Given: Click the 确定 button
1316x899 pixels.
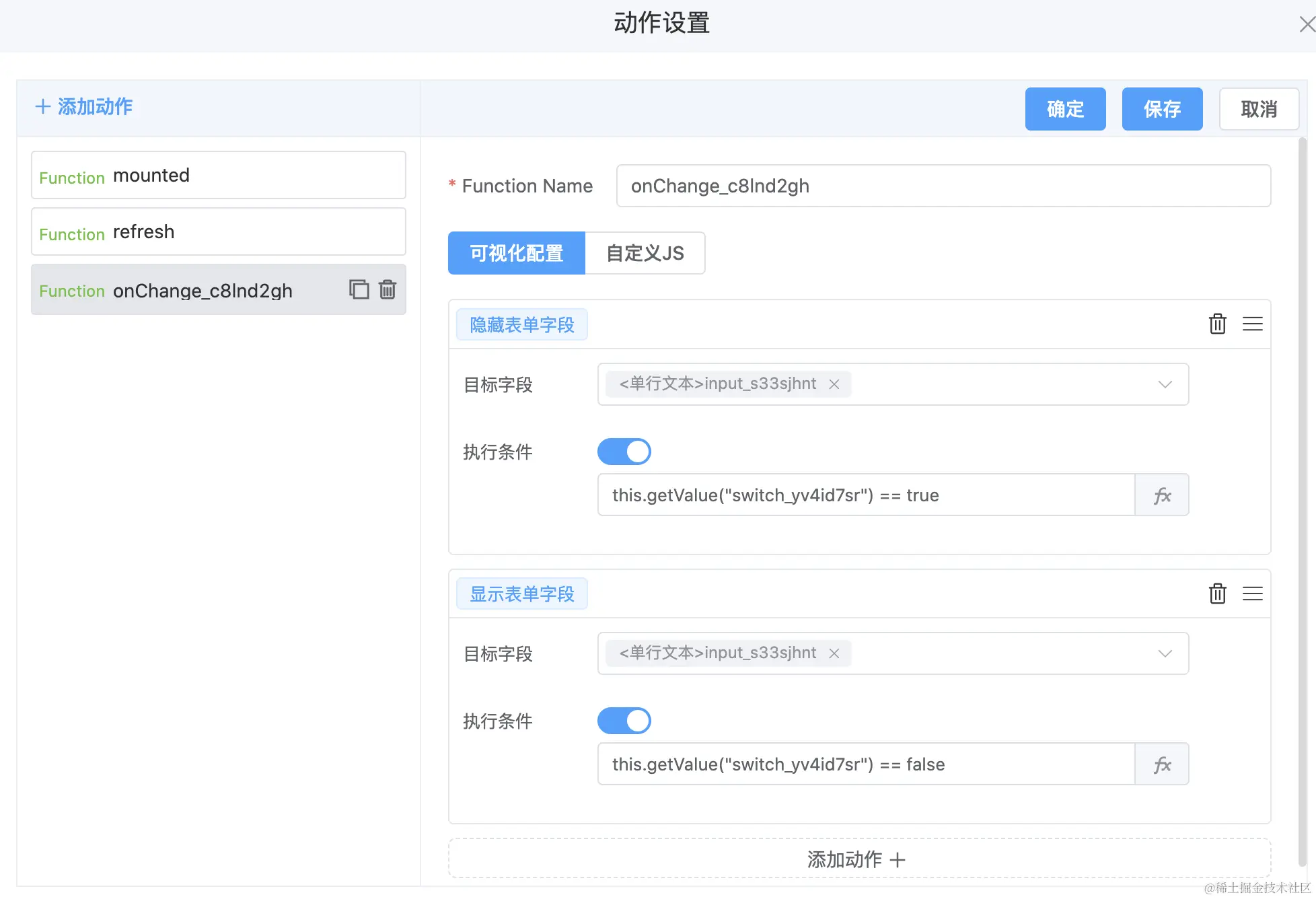Looking at the screenshot, I should [x=1065, y=109].
